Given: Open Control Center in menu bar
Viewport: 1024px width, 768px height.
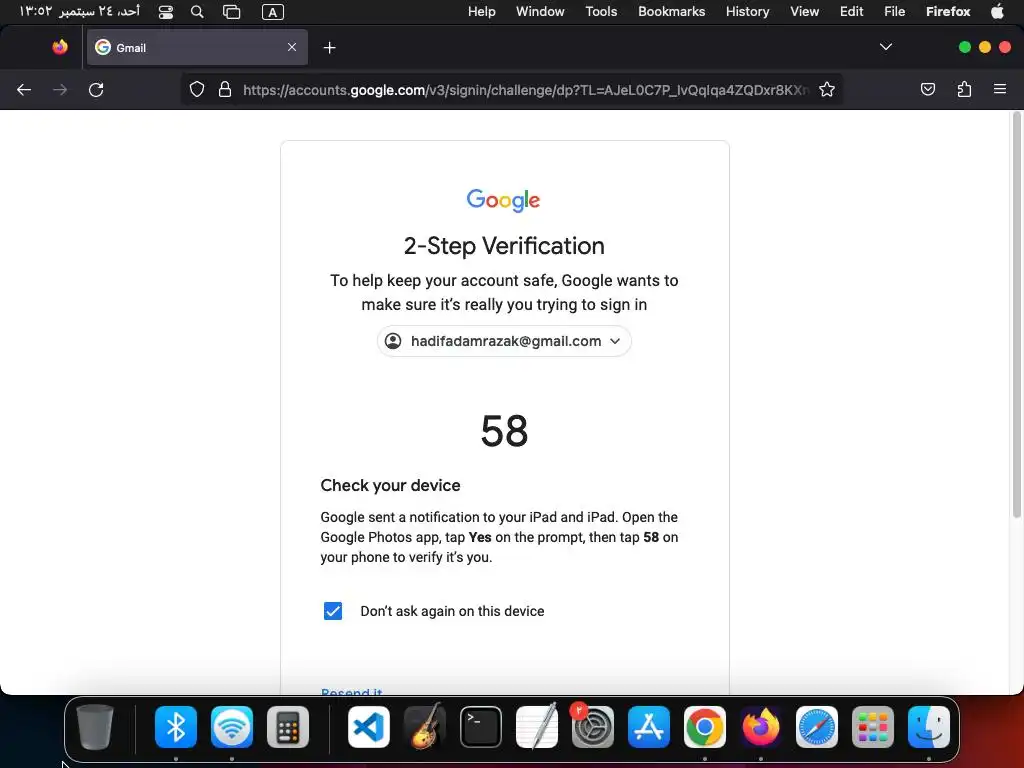Looking at the screenshot, I should click(166, 12).
